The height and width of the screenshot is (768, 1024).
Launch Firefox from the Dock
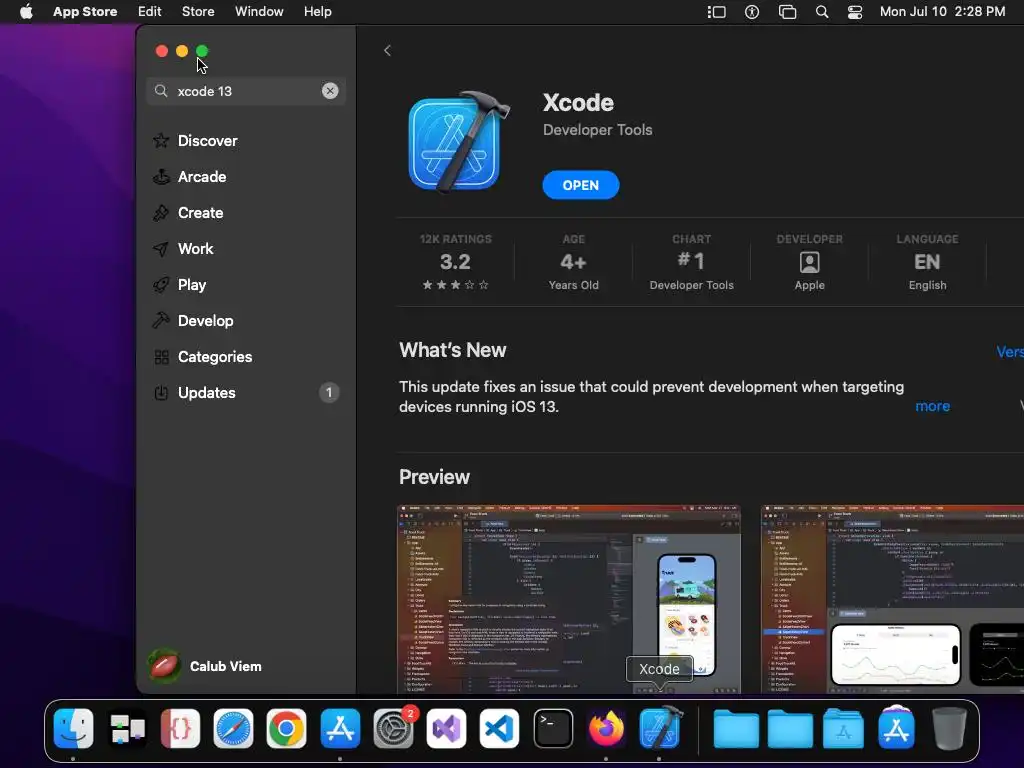[x=606, y=729]
